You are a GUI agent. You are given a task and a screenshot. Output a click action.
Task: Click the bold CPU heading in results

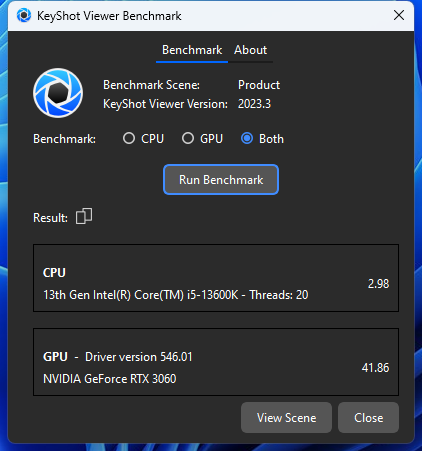click(54, 273)
